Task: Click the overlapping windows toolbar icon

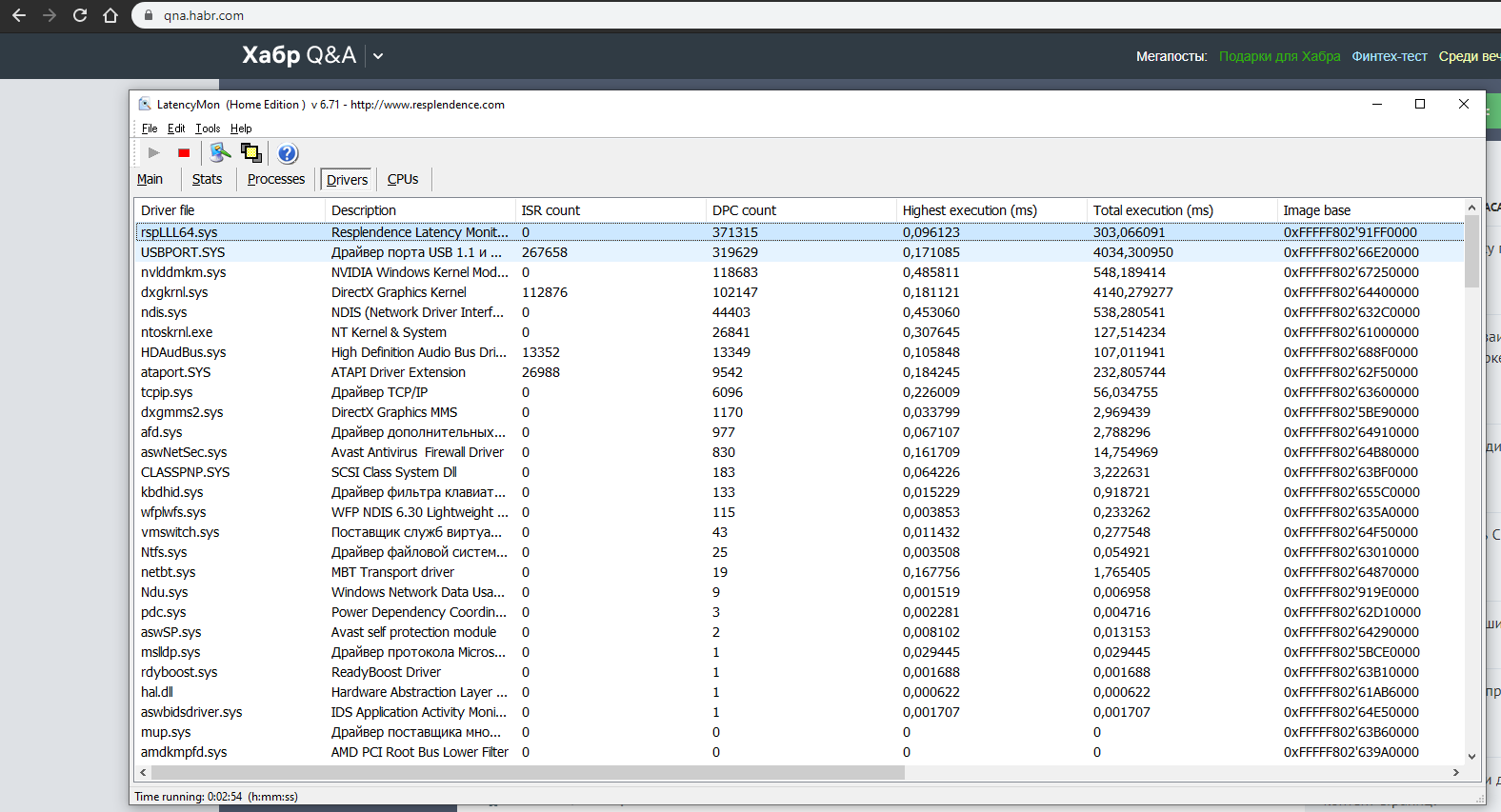Action: (250, 152)
